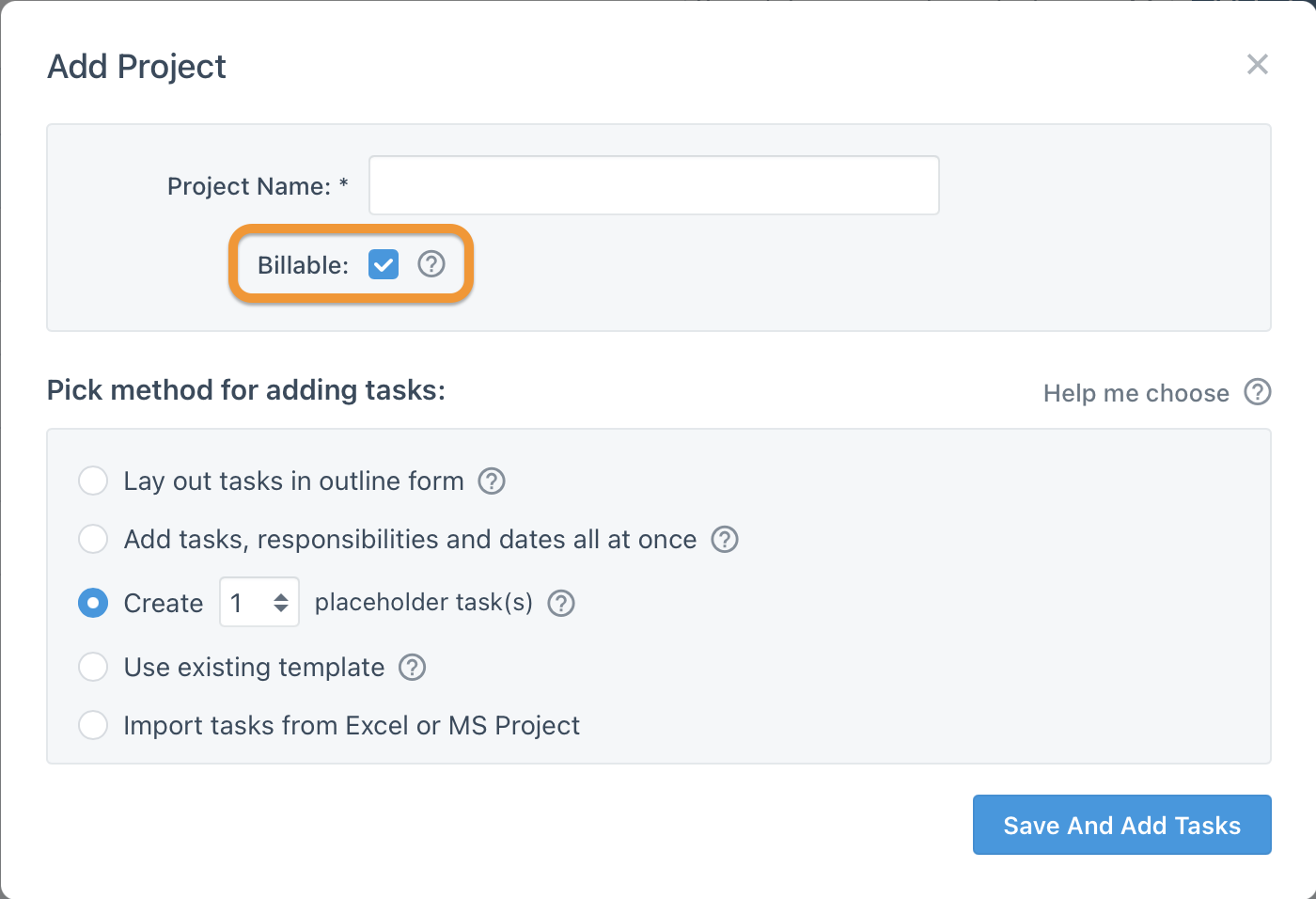Select Add tasks, responsibilities and dates option
This screenshot has height=899, width=1316.
[x=93, y=539]
